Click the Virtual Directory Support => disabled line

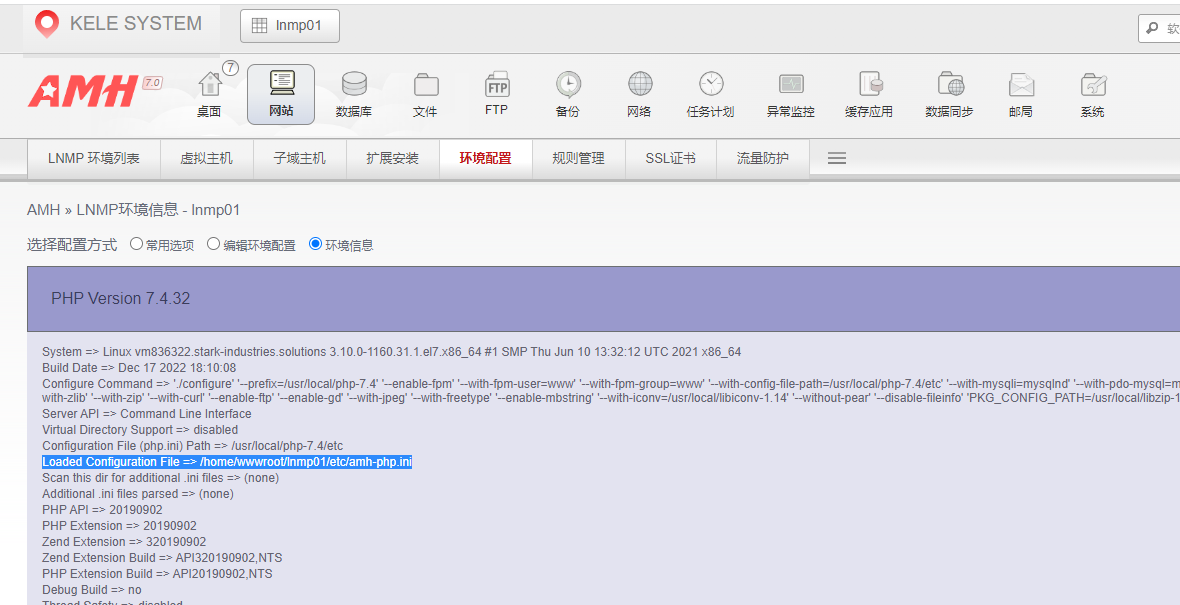coord(140,430)
